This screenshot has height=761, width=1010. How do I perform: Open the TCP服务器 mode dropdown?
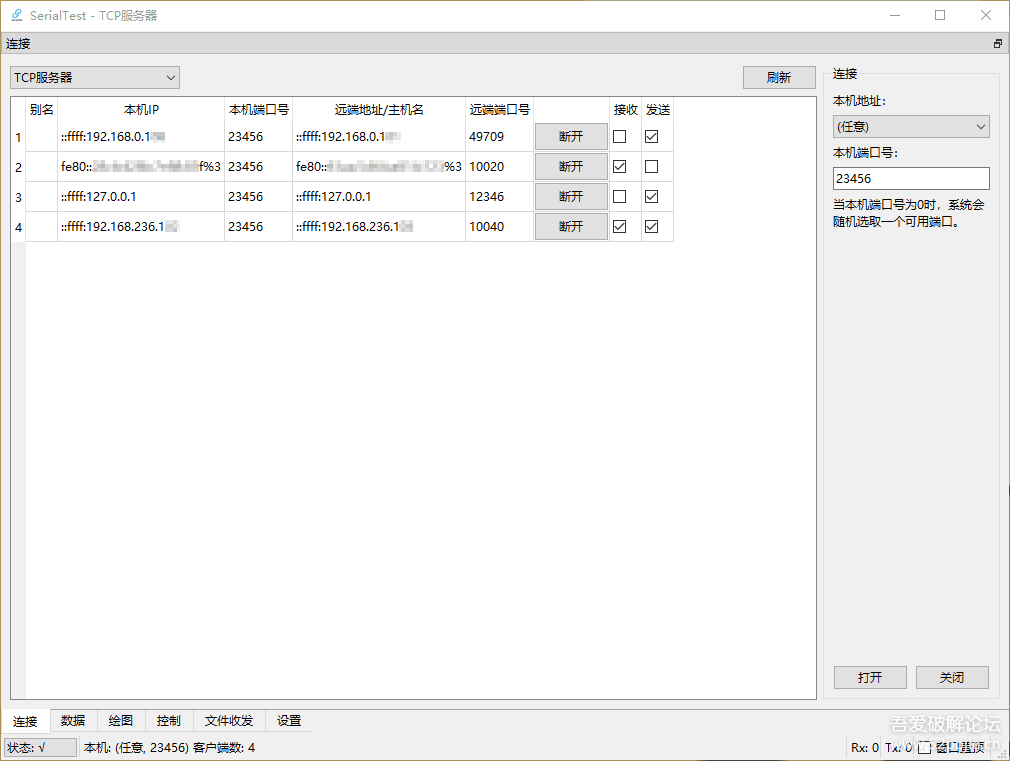[x=94, y=77]
